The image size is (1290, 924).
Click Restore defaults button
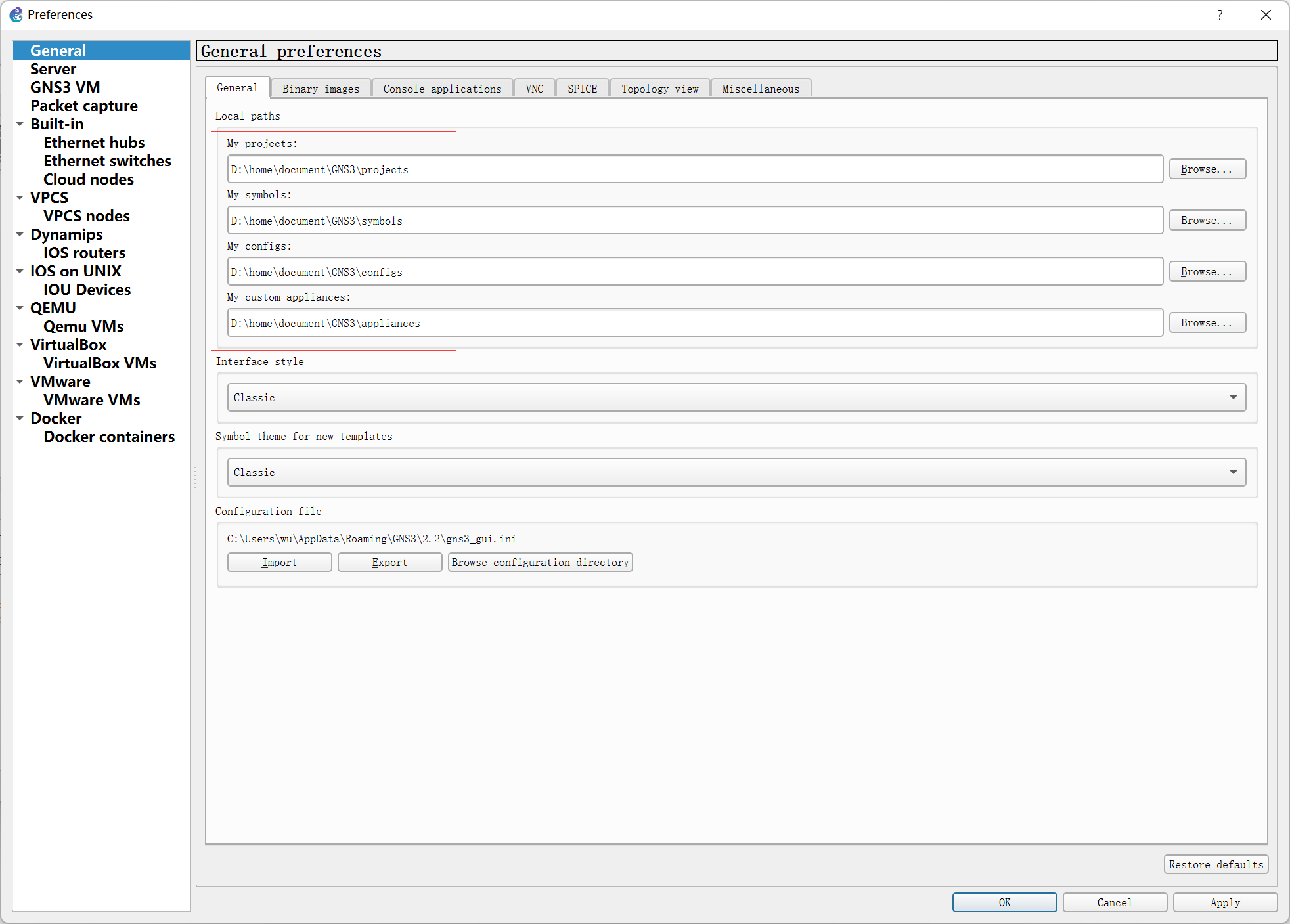pyautogui.click(x=1216, y=864)
